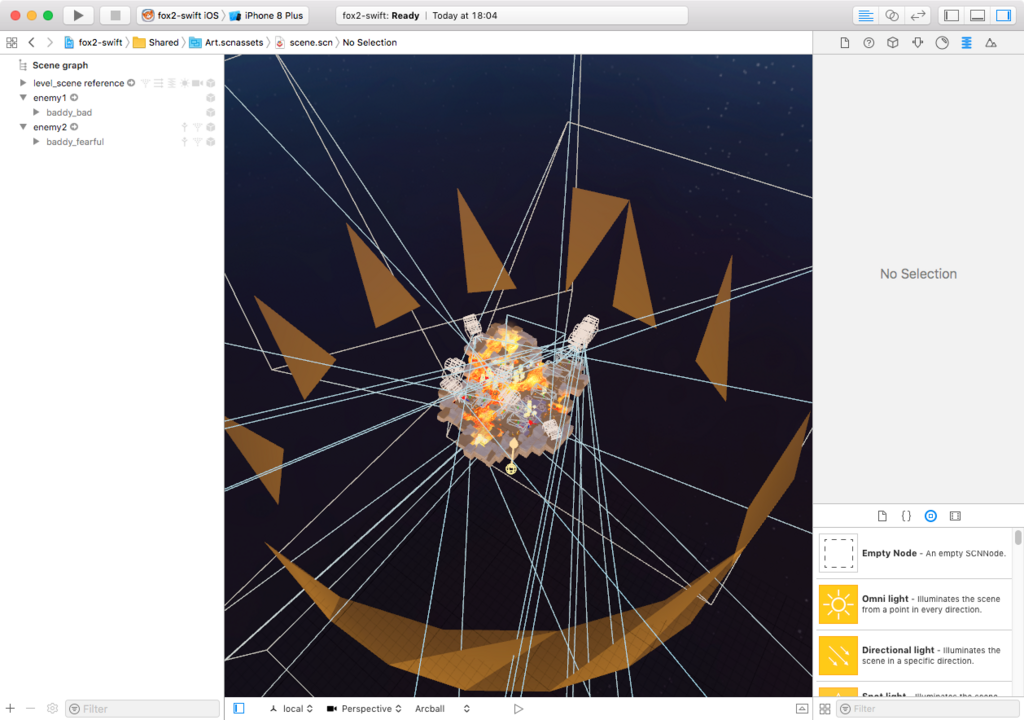Open the Physics inspector tab
Image resolution: width=1024 pixels, height=720 pixels.
point(967,42)
